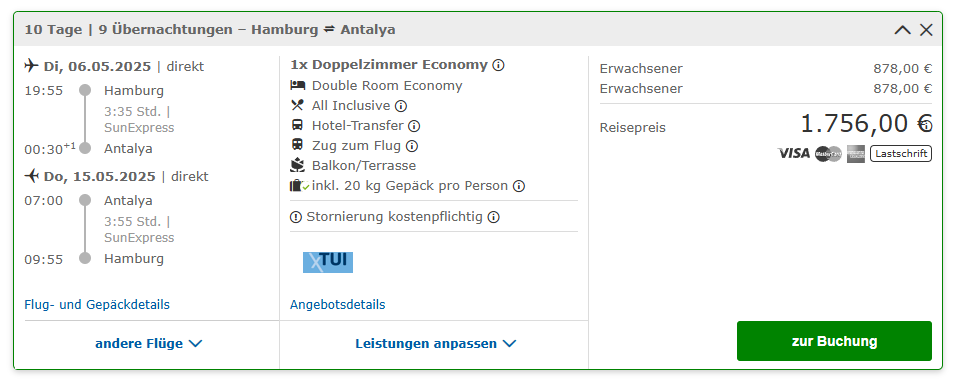Screen dimensions: 956x379
Task: Click the Visa payment icon
Action: (794, 154)
